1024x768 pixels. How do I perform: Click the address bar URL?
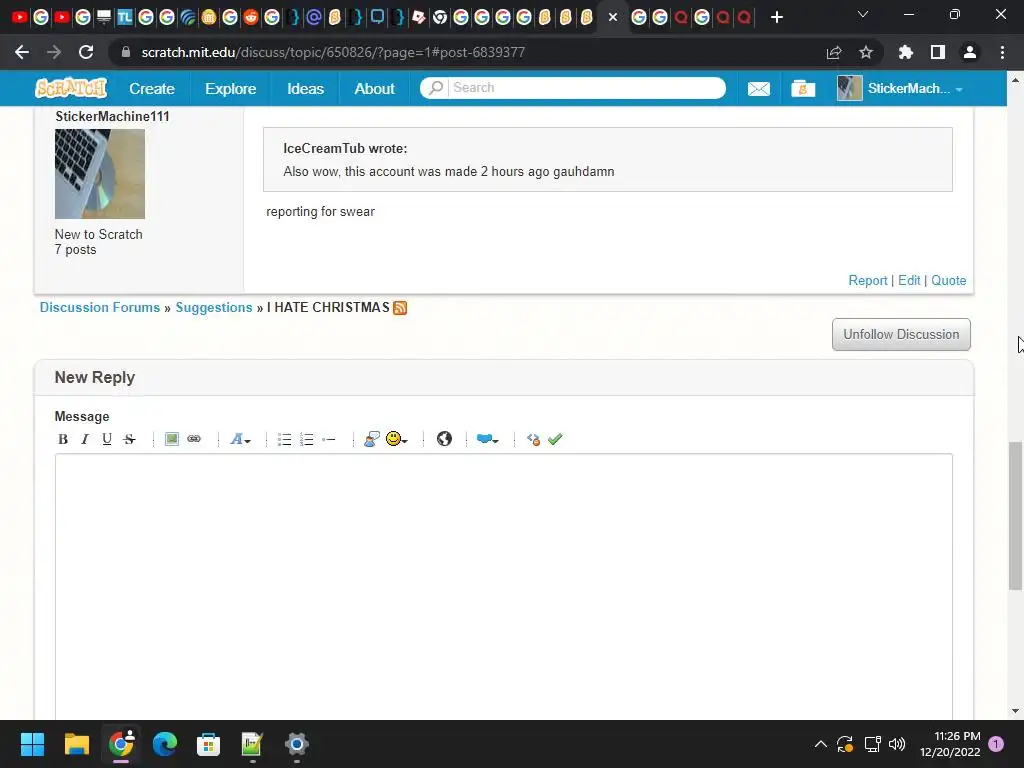tap(333, 52)
